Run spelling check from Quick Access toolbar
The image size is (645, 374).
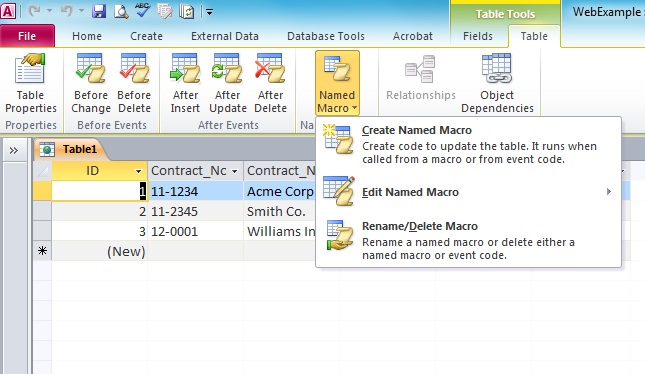pos(142,11)
